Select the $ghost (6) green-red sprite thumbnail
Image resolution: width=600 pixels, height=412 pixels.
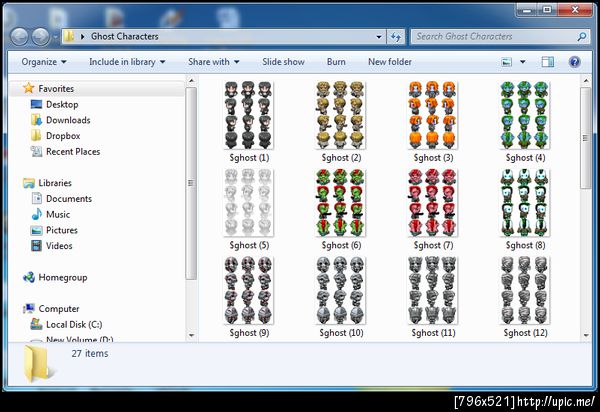[x=341, y=203]
